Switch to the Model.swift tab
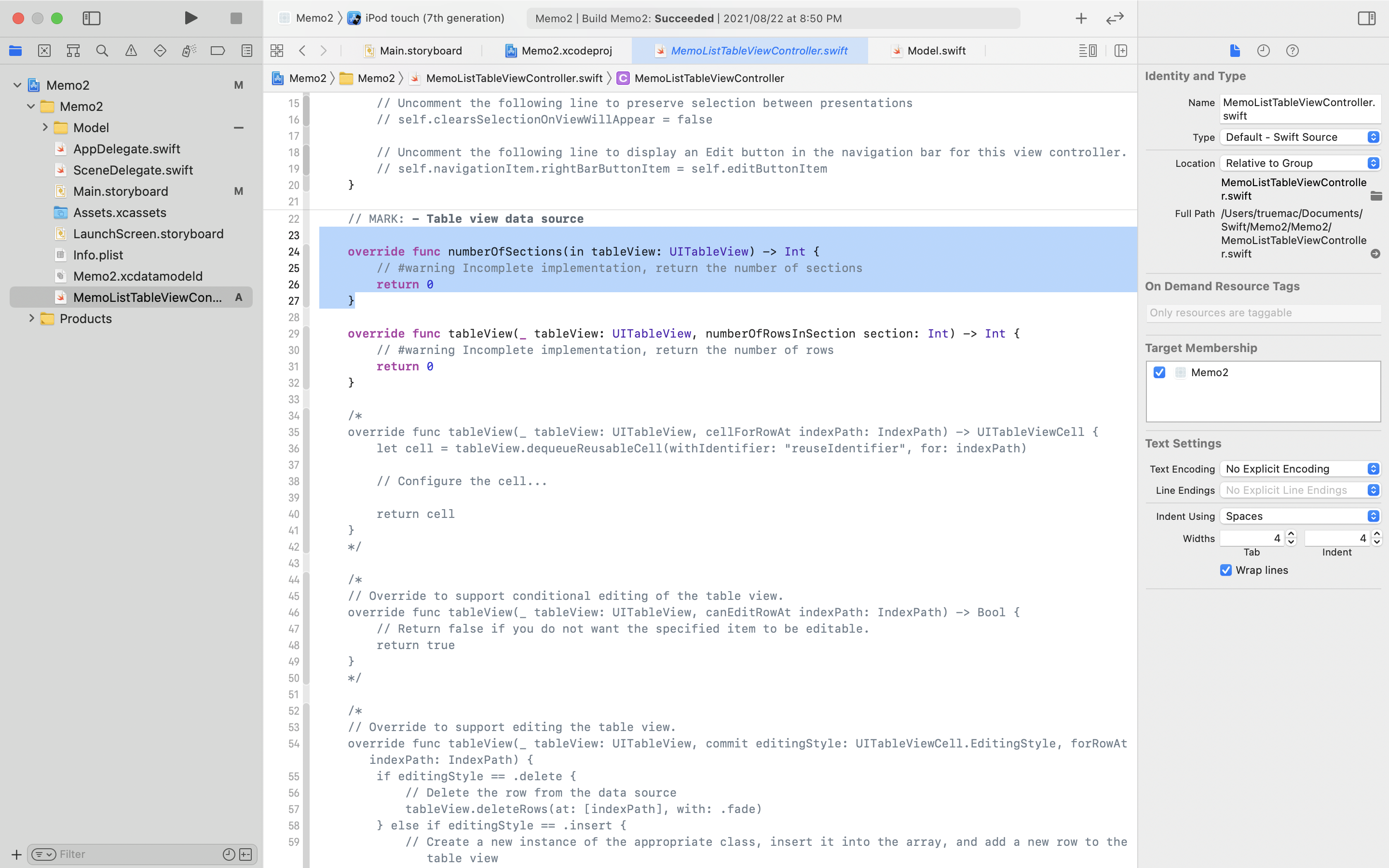Image resolution: width=1389 pixels, height=868 pixels. pos(936,51)
